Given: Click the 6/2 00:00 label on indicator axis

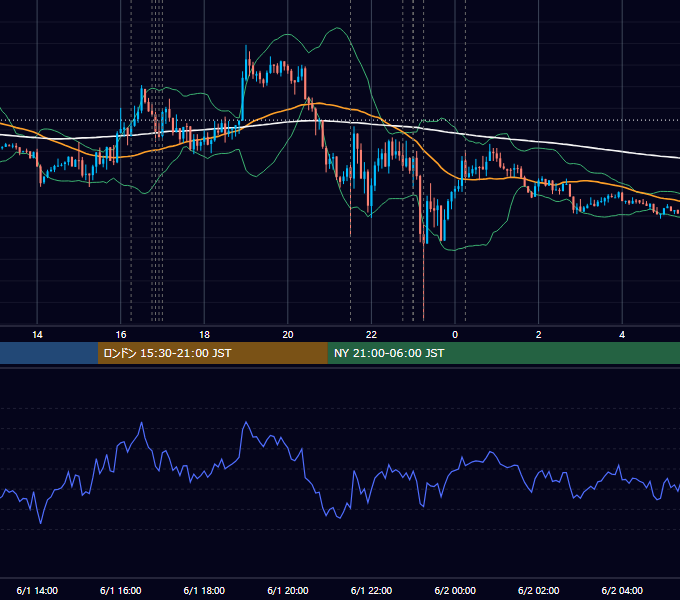Looking at the screenshot, I should 455,590.
